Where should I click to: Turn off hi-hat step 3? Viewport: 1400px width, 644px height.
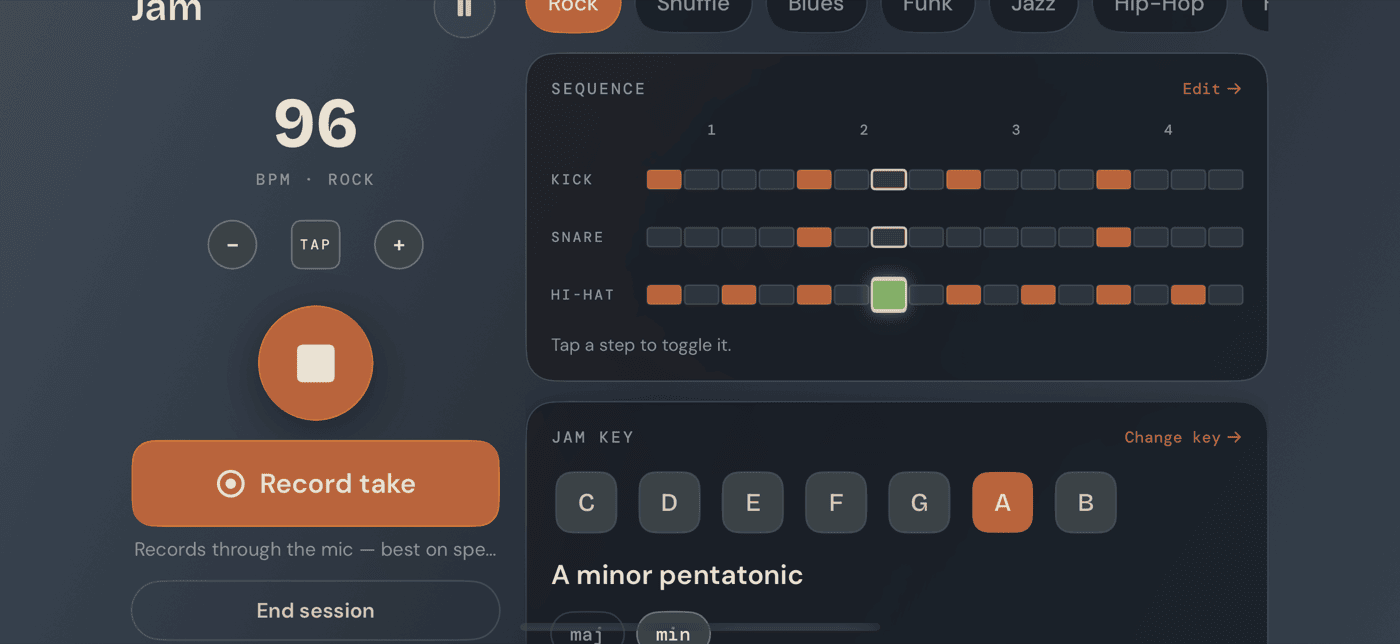(739, 295)
